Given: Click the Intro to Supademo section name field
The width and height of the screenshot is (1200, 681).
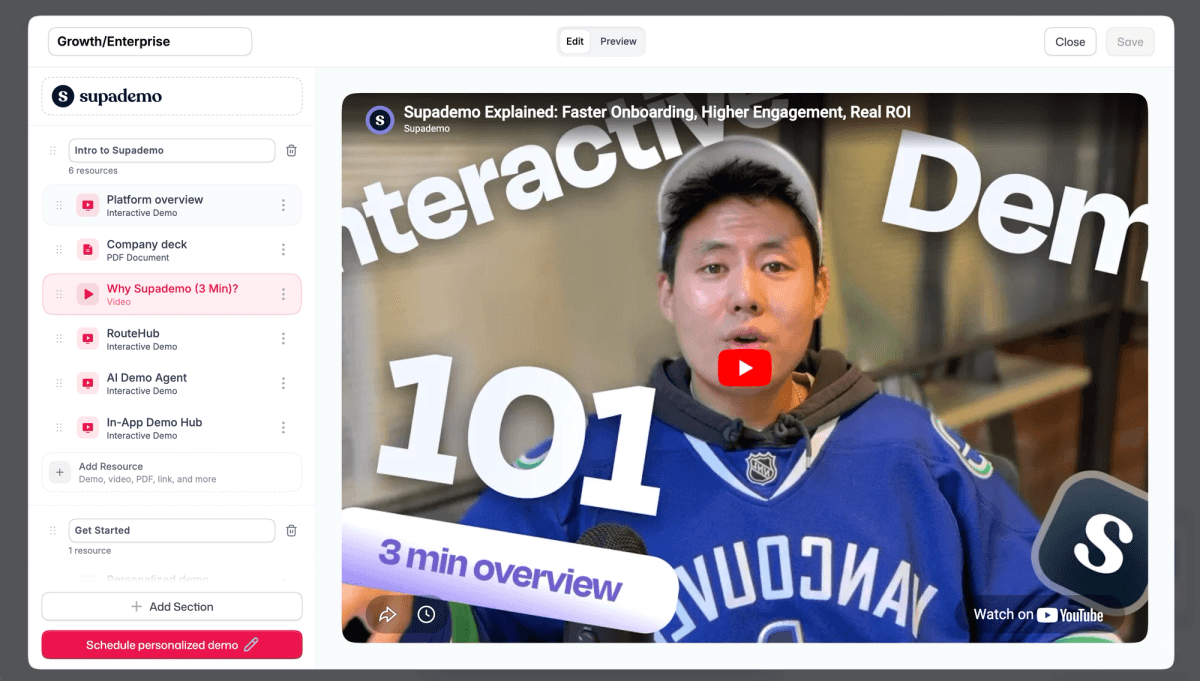Looking at the screenshot, I should click(x=172, y=150).
